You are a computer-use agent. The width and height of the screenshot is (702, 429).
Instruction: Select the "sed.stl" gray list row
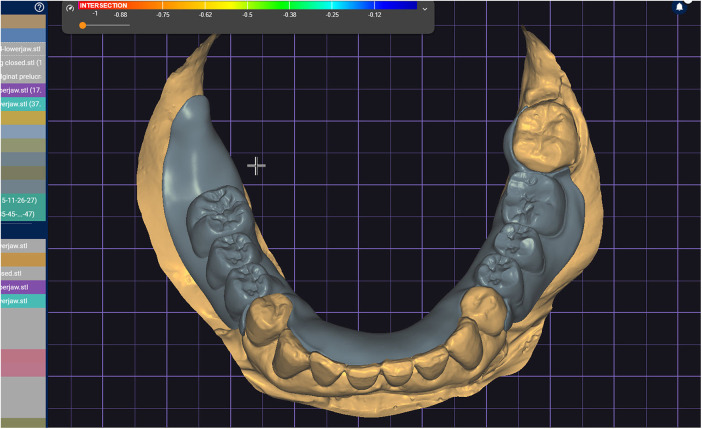(23, 273)
